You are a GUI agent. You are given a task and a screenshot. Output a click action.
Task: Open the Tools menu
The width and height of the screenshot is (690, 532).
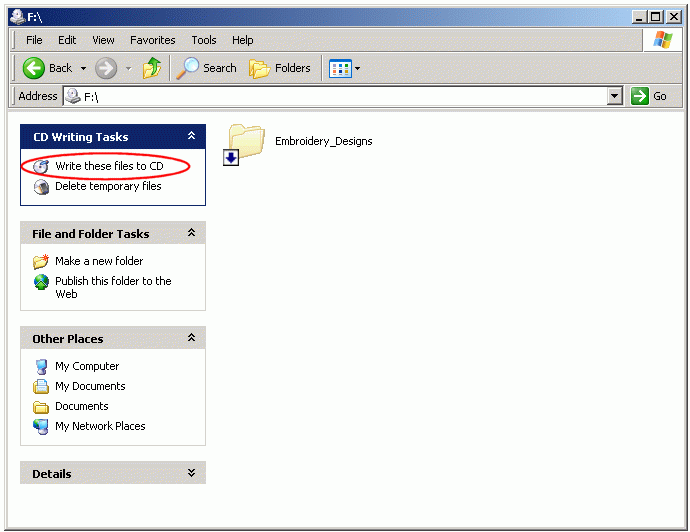click(x=204, y=40)
